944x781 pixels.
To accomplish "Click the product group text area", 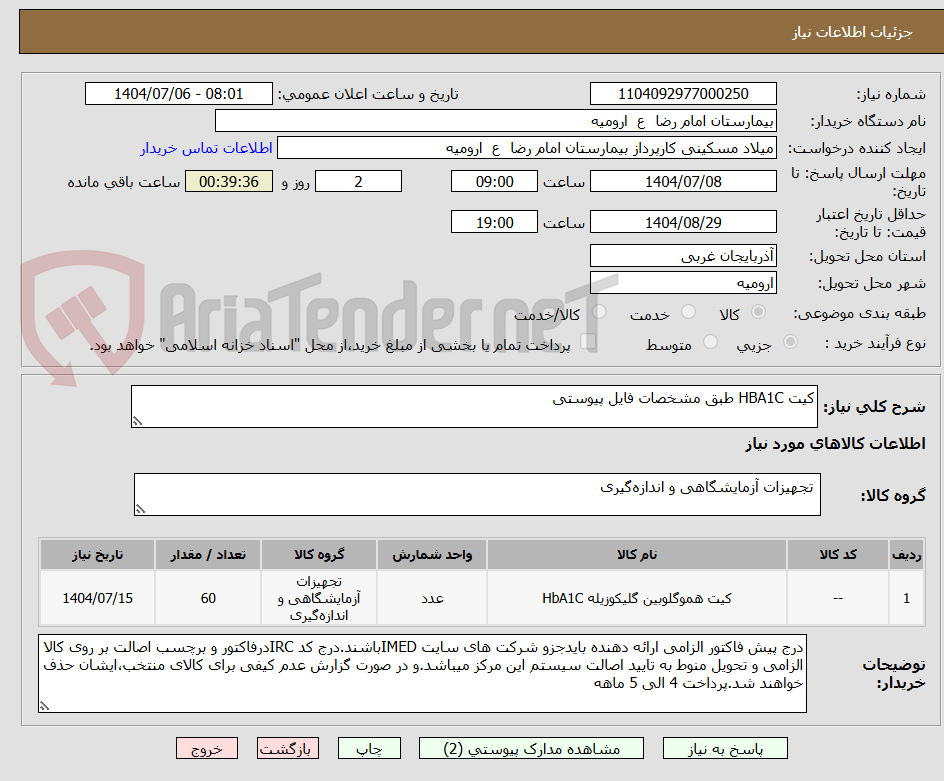I will pos(477,494).
